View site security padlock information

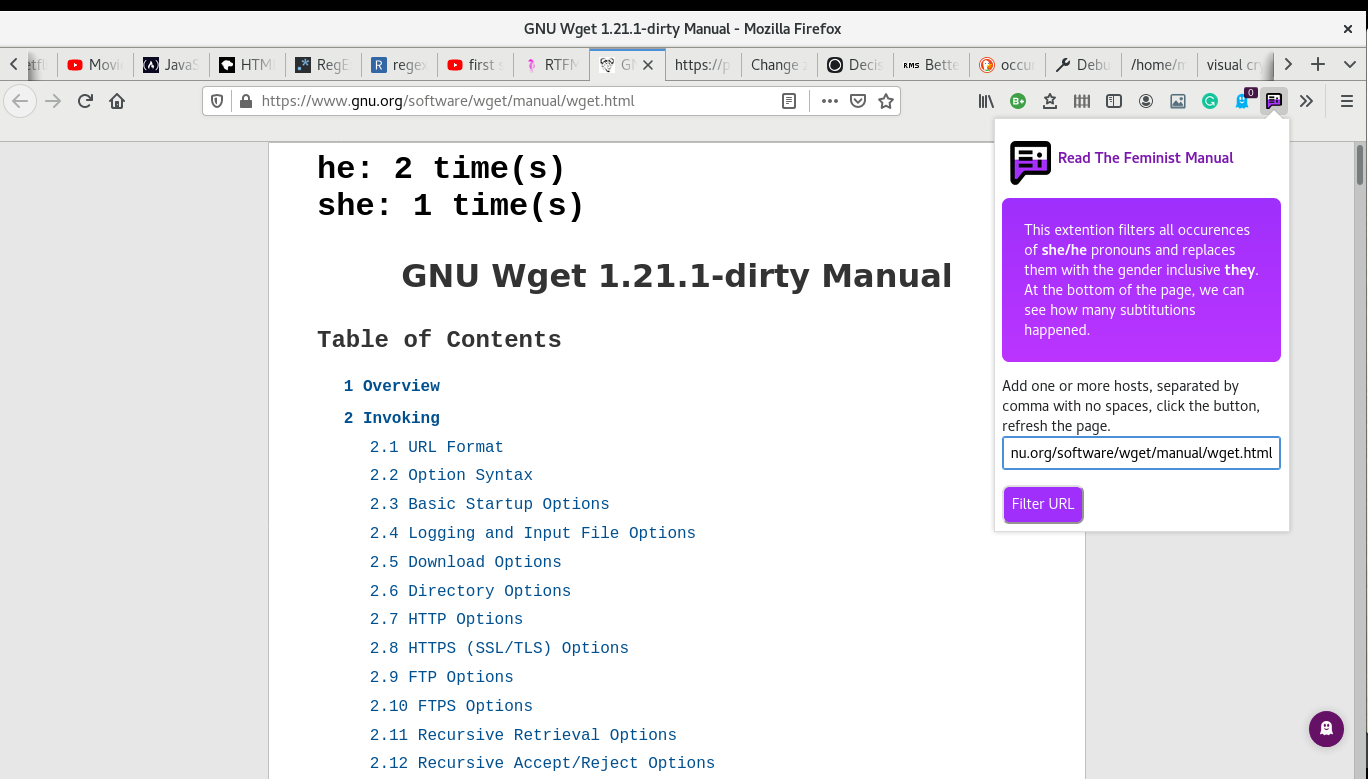(246, 101)
